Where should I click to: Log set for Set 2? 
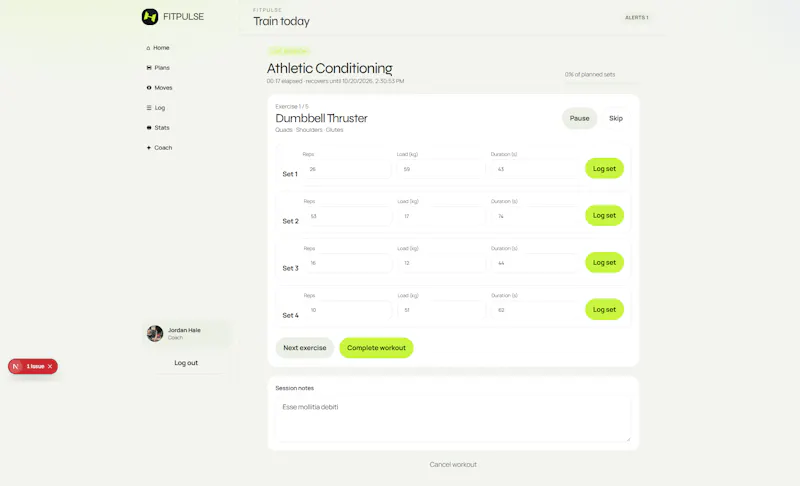604,215
